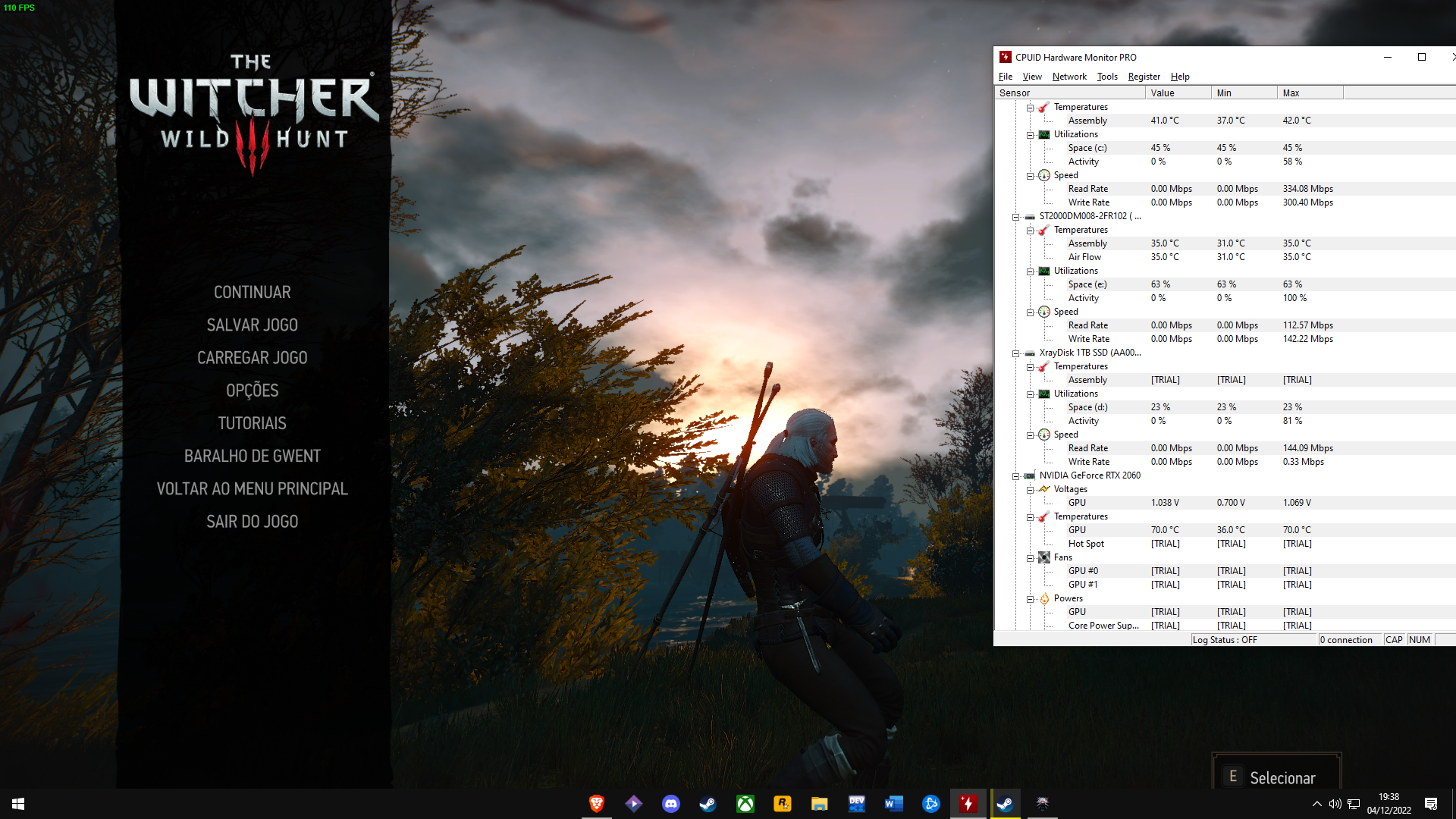Collapse the NVIDIA GeForce RTX 2060 node
Image resolution: width=1456 pixels, height=819 pixels.
coord(1015,476)
